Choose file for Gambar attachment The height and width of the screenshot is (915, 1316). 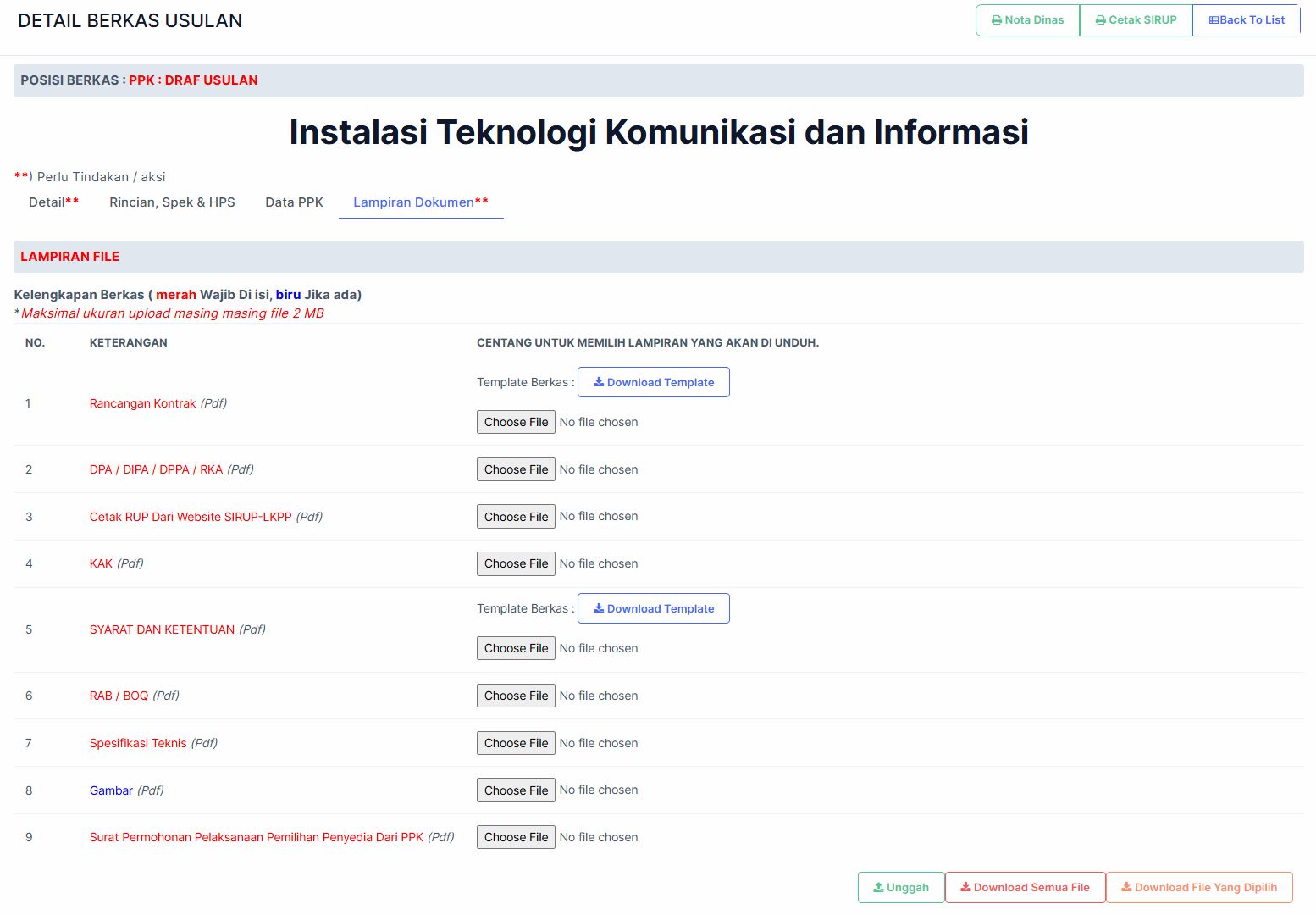click(x=516, y=790)
